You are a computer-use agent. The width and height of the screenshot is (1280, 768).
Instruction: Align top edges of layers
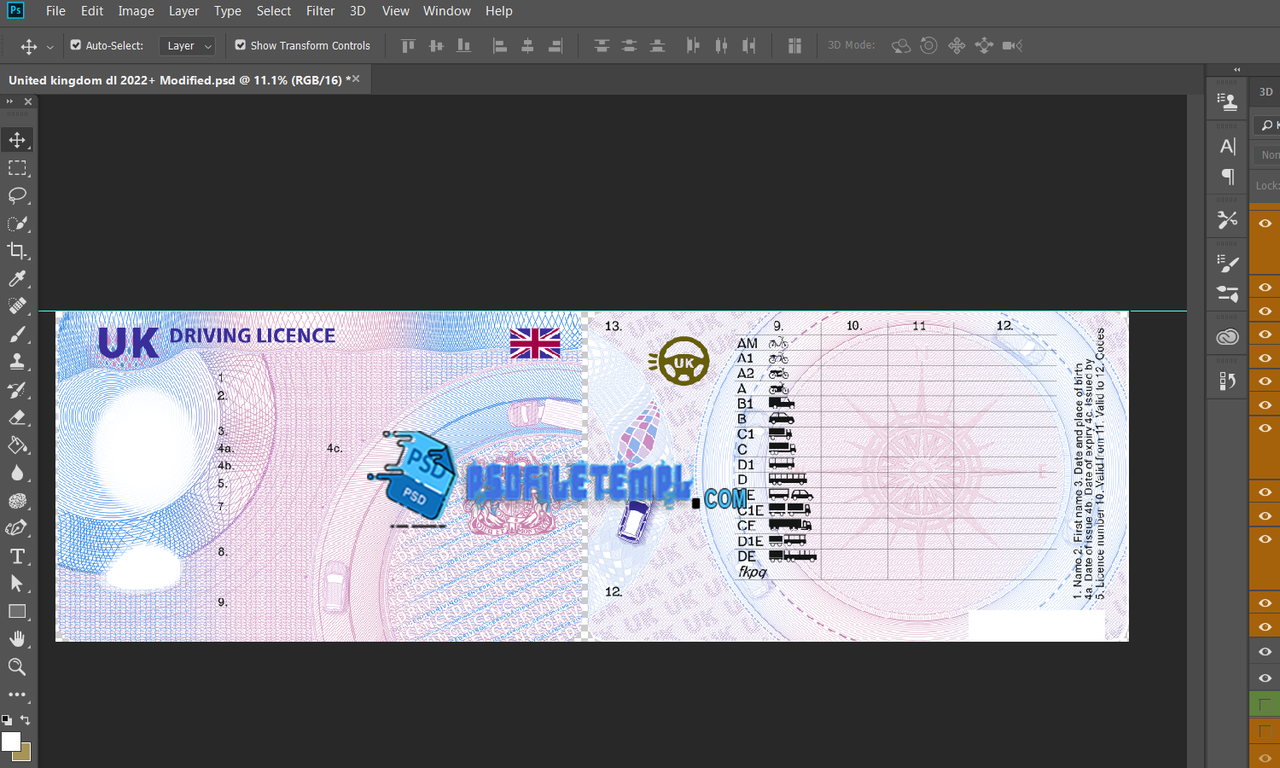coord(407,46)
